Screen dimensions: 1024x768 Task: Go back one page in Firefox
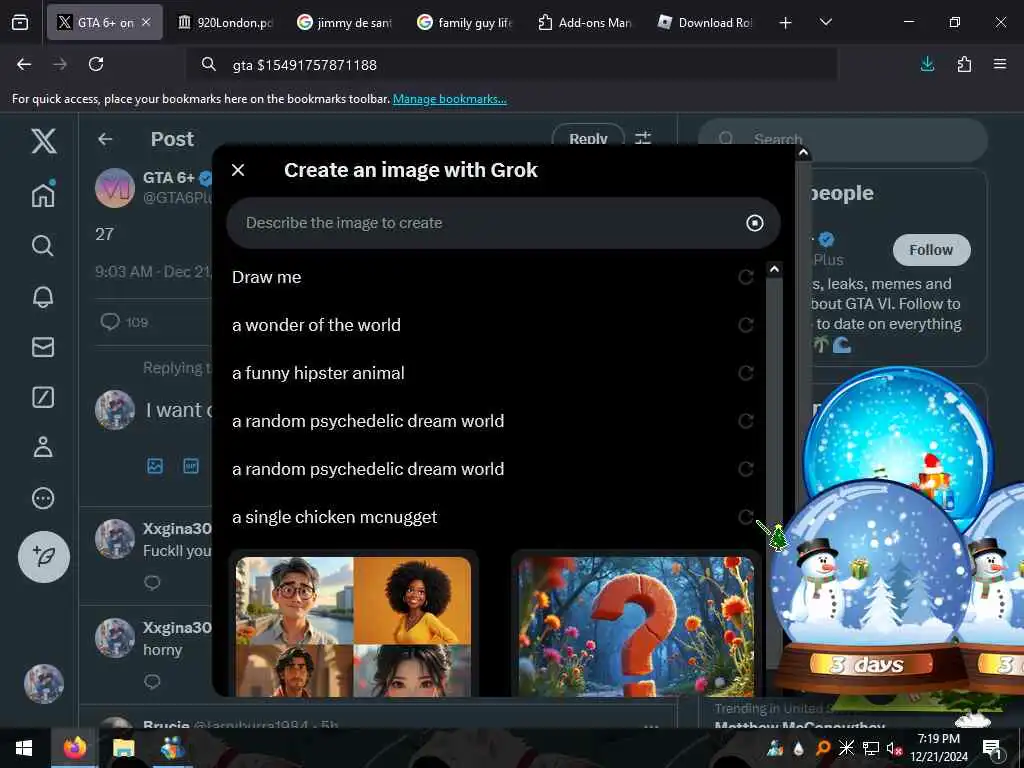tap(24, 64)
